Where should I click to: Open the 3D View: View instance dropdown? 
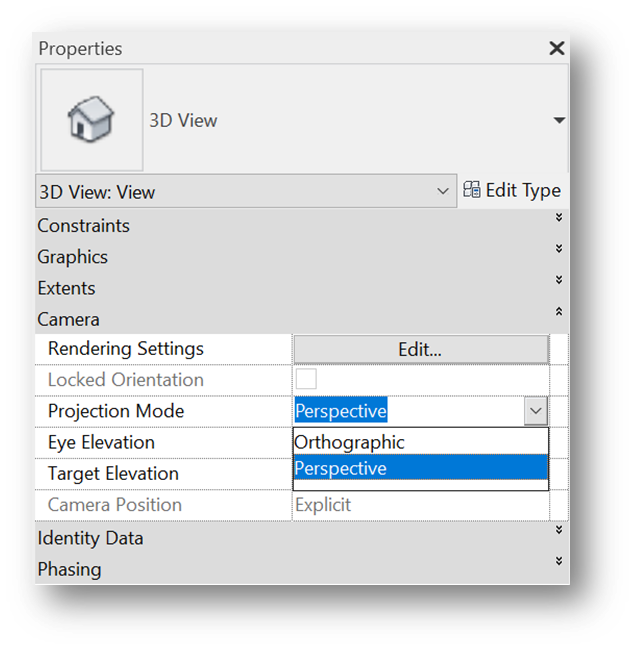(443, 191)
